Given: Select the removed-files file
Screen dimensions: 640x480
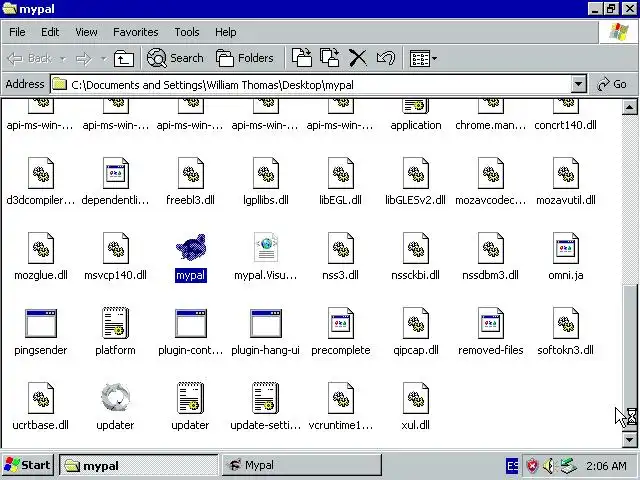Looking at the screenshot, I should coord(491,332).
